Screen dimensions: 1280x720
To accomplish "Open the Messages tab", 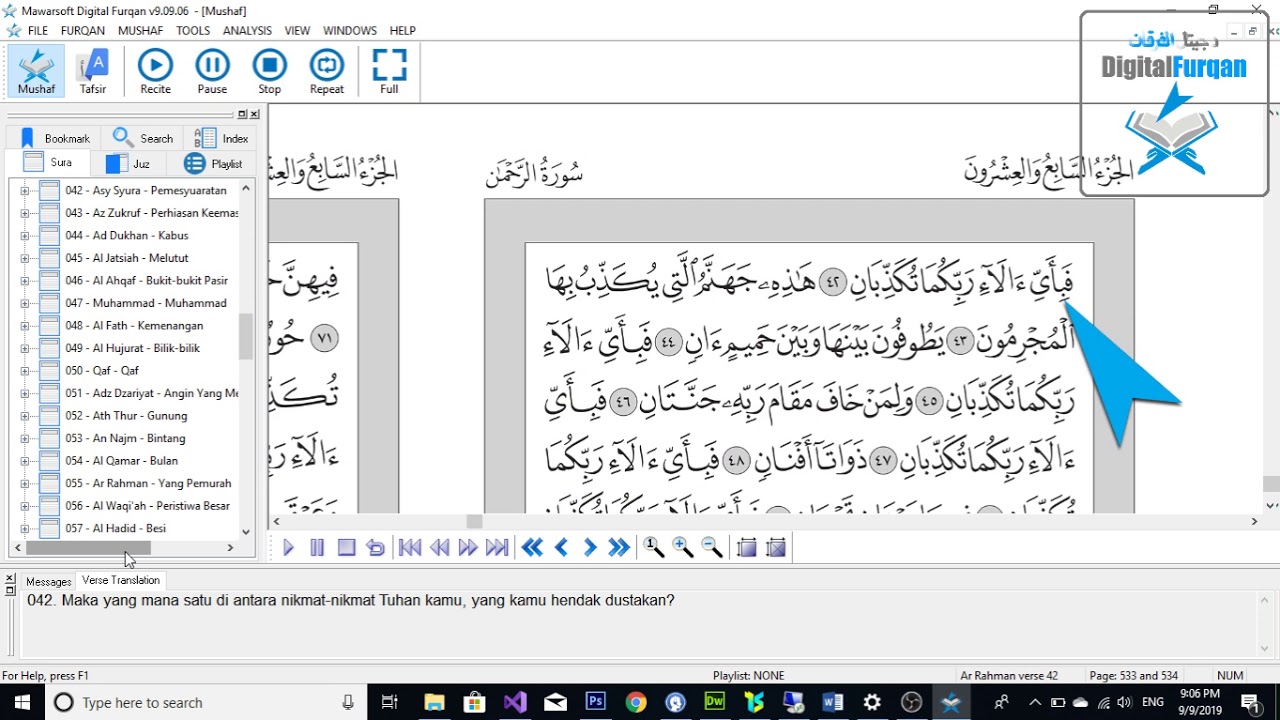I will (48, 581).
